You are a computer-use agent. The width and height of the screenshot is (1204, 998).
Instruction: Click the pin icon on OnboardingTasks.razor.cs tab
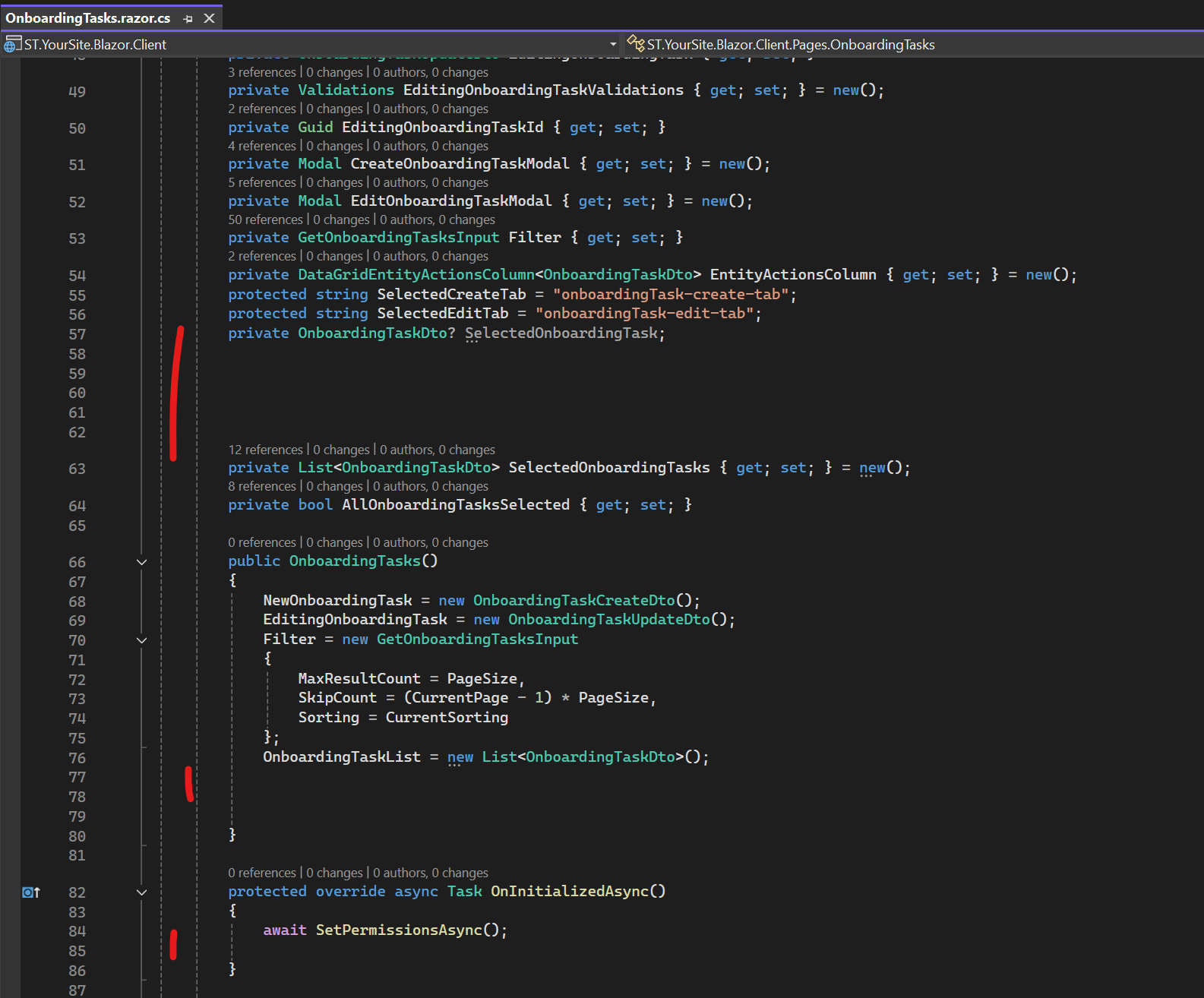[x=188, y=18]
